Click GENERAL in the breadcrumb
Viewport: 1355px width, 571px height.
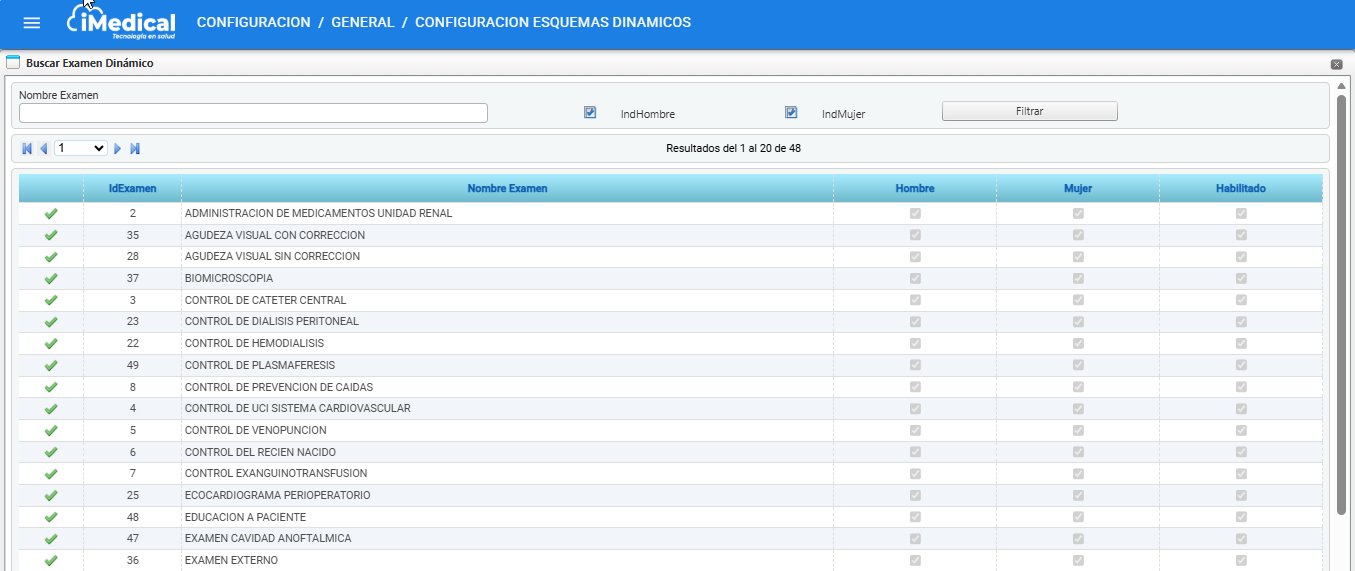point(362,22)
